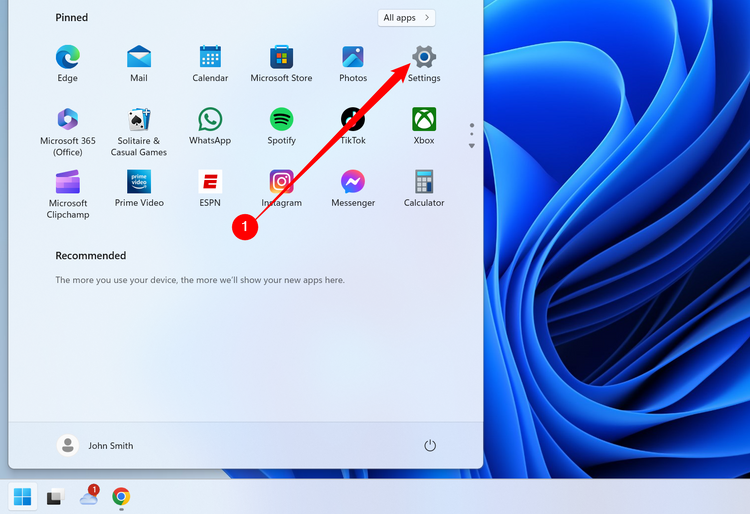Open the weather widget with notification badge

pos(89,495)
